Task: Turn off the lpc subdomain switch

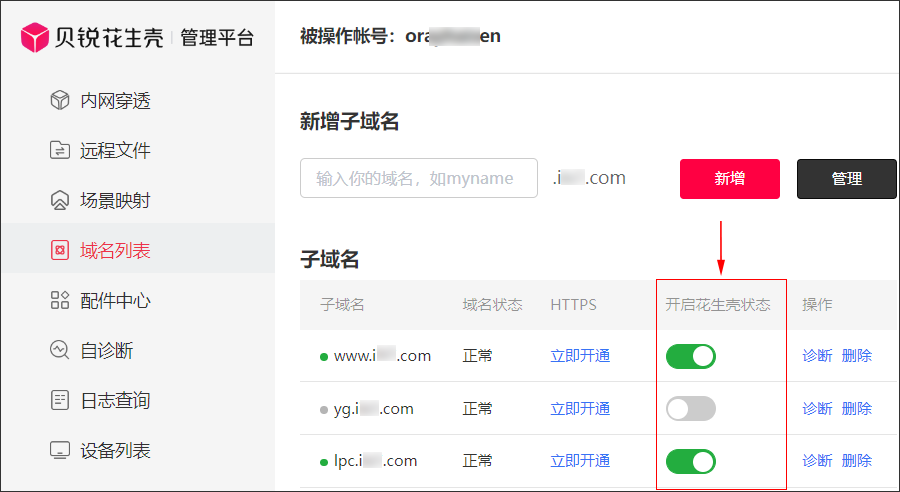Action: point(690,462)
